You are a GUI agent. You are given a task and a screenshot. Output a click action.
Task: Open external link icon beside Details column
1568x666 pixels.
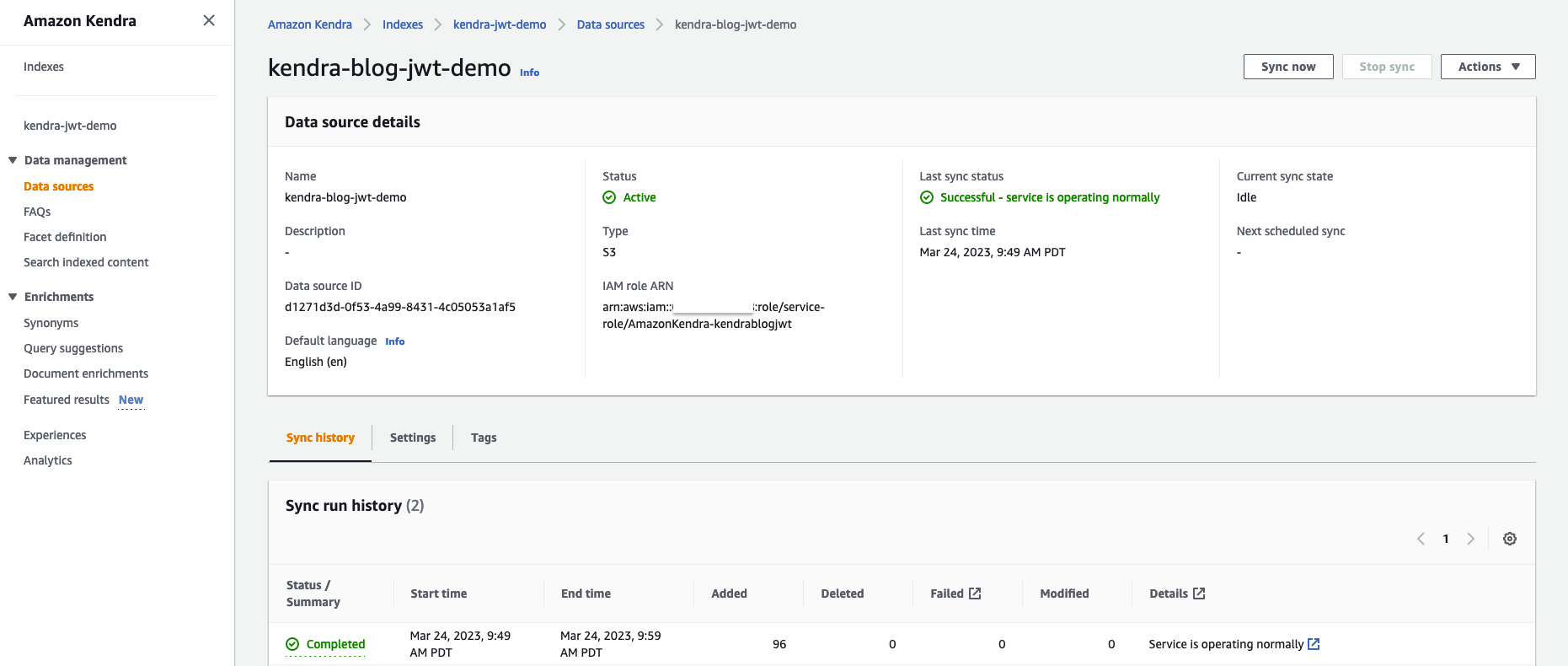(1199, 593)
